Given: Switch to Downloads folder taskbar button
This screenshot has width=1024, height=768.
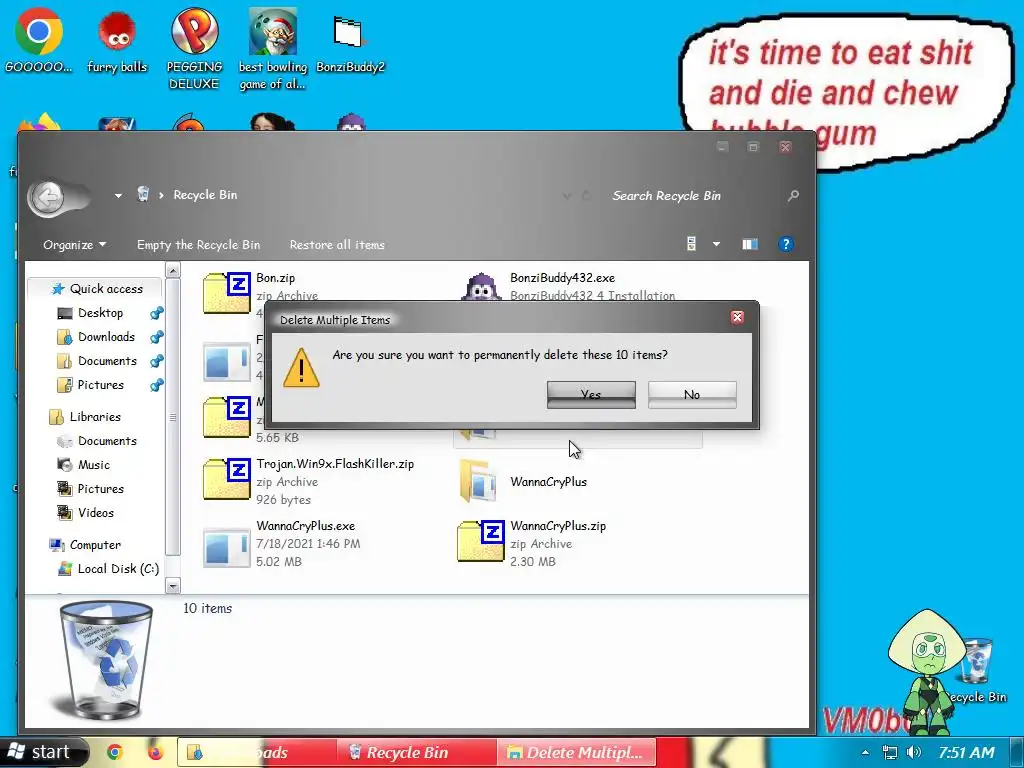Looking at the screenshot, I should tap(257, 752).
